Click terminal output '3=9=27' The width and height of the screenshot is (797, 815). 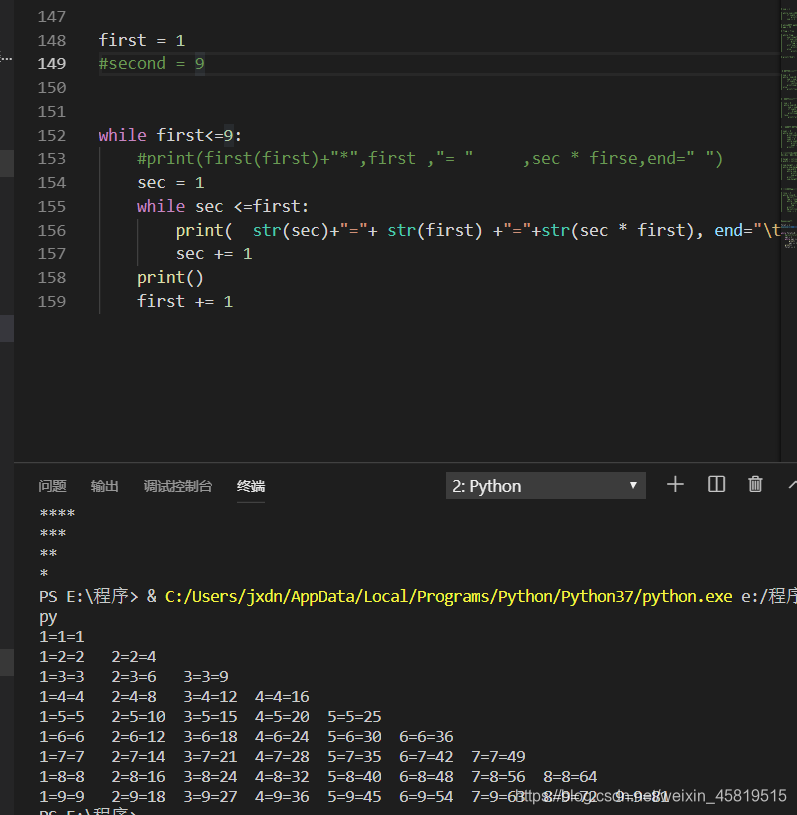tap(210, 797)
